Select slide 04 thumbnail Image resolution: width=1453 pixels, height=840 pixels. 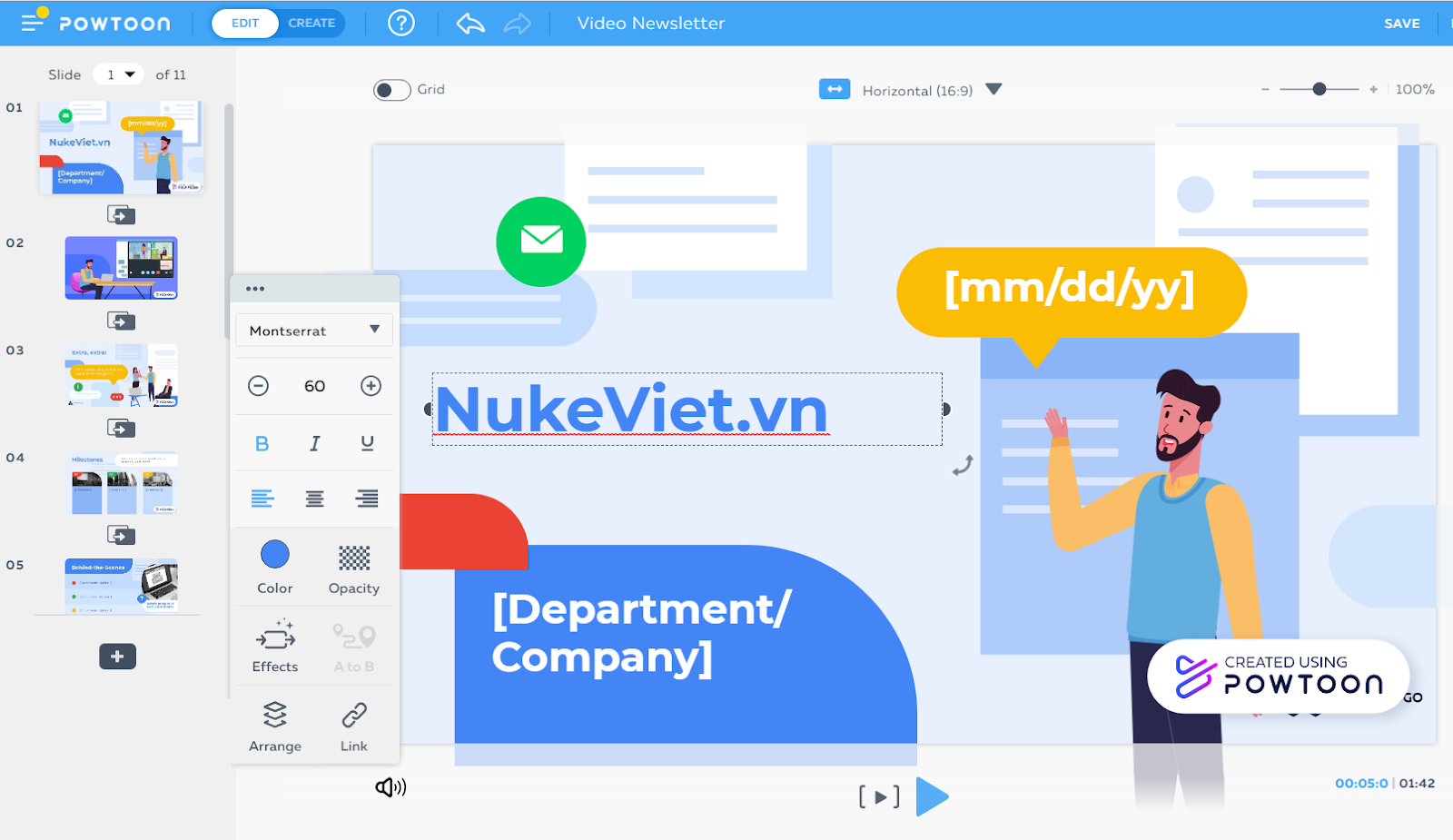click(x=121, y=482)
